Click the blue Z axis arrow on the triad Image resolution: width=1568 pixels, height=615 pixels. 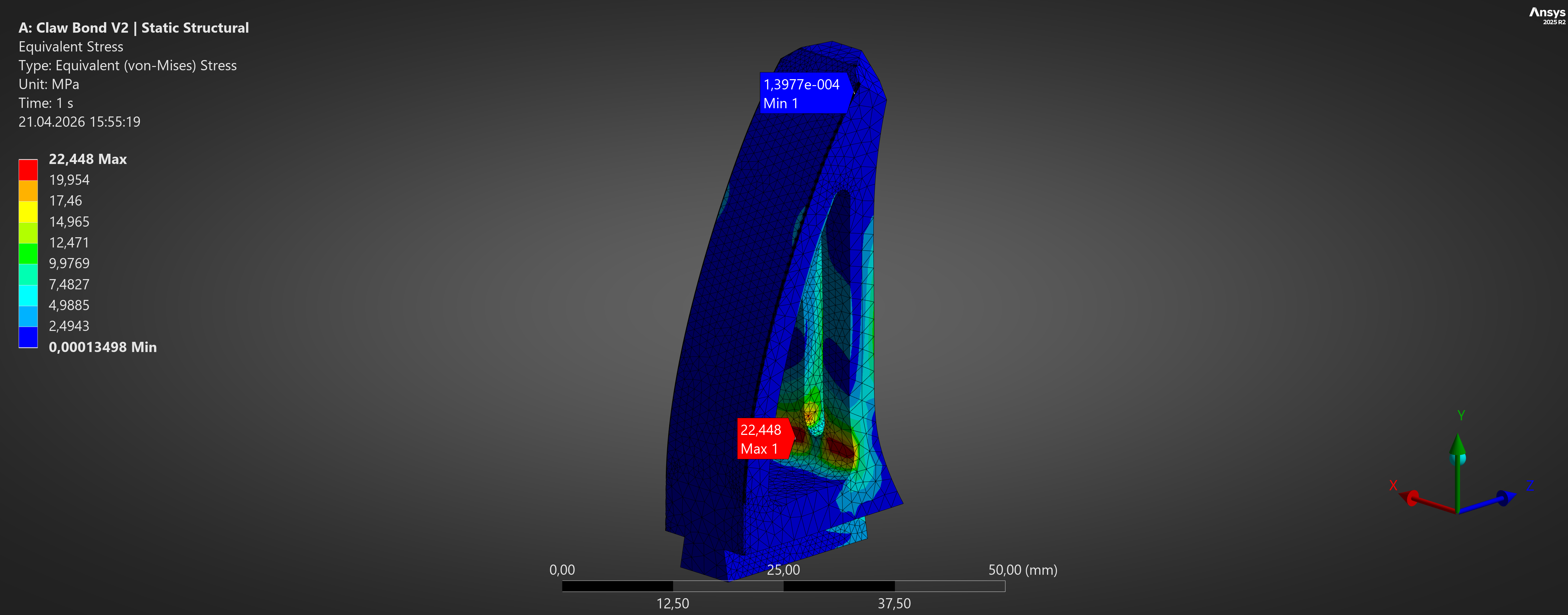tap(1505, 498)
